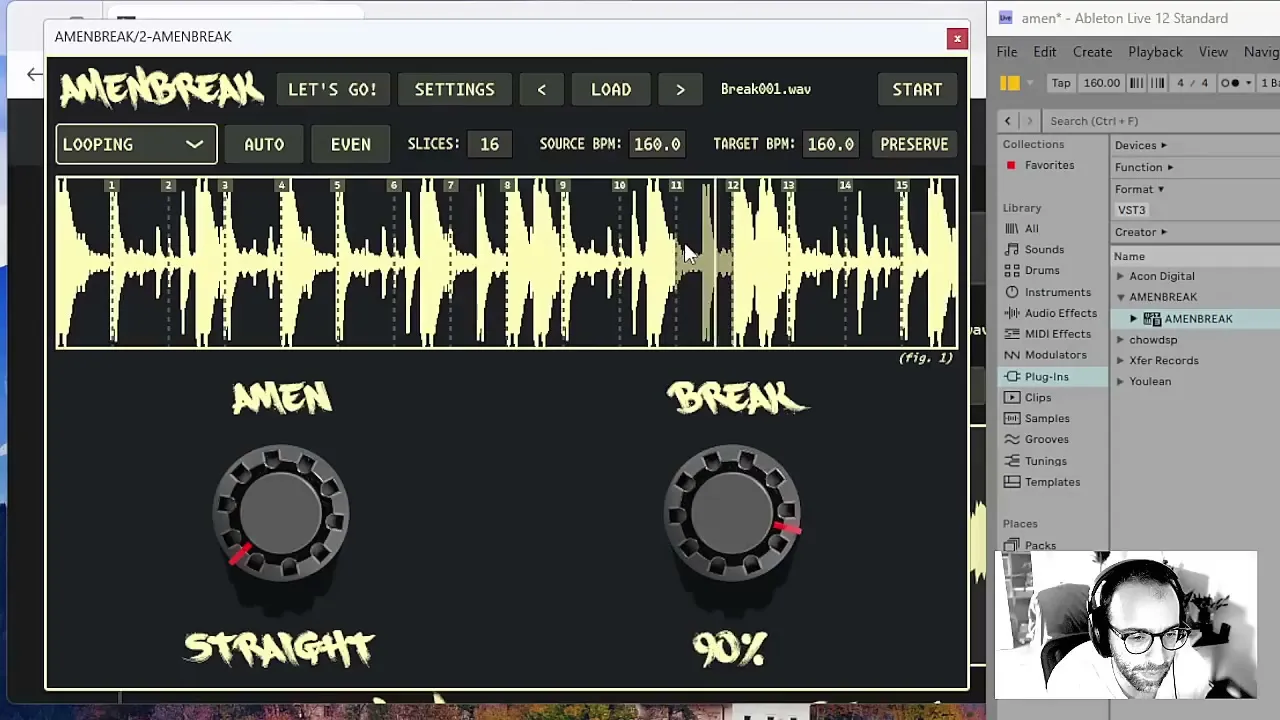Click the 160.00 tempo field in Ableton

pos(1102,83)
